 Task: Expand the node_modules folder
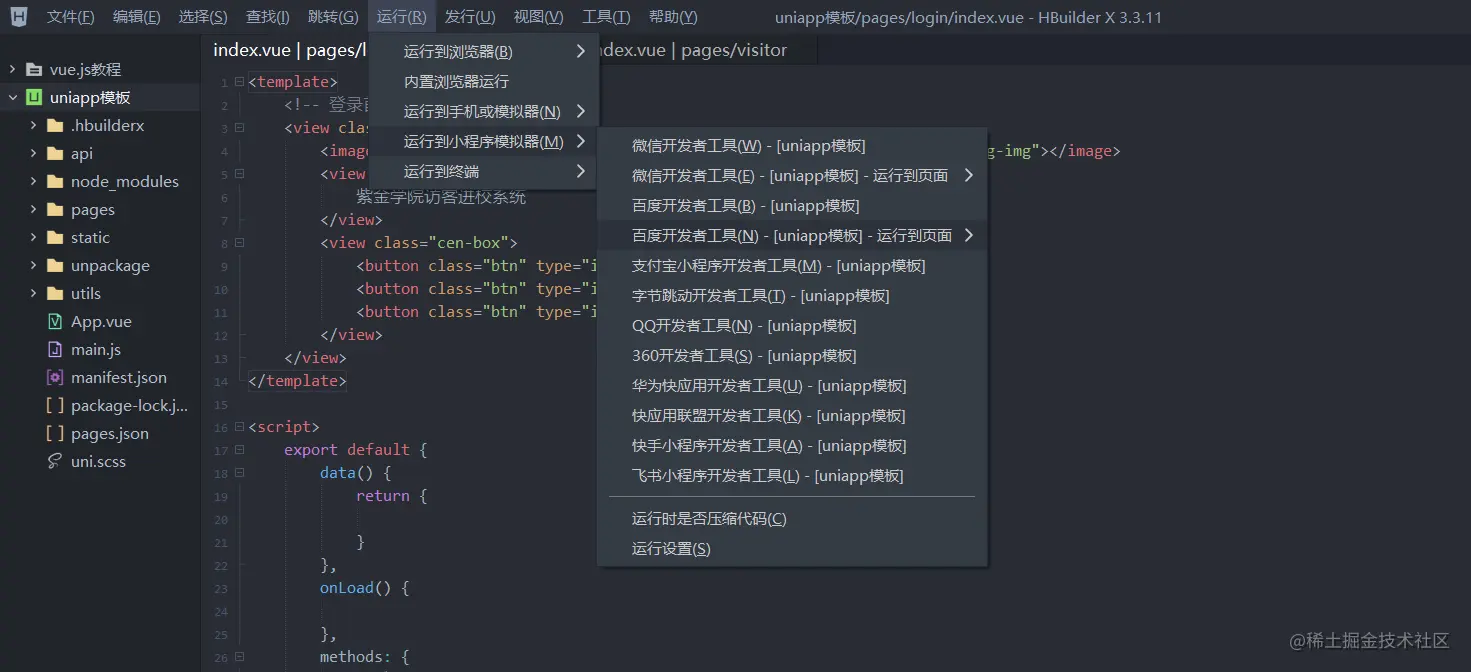point(33,181)
